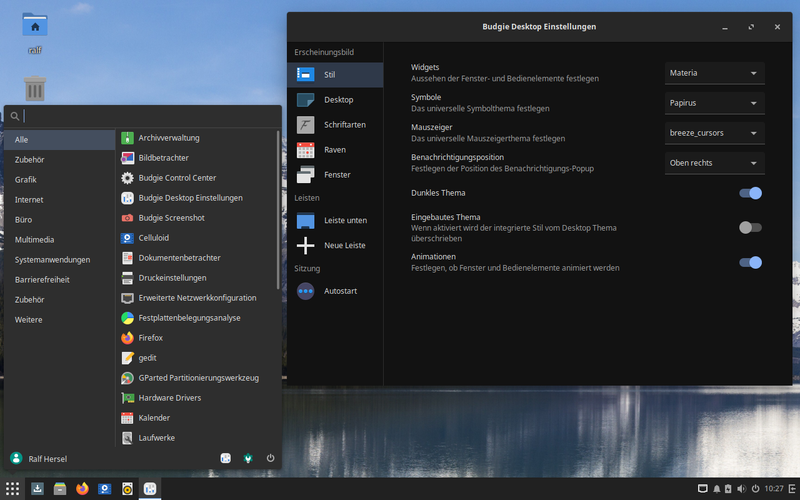
Task: Click the power icon in system tray
Action: coord(755,489)
